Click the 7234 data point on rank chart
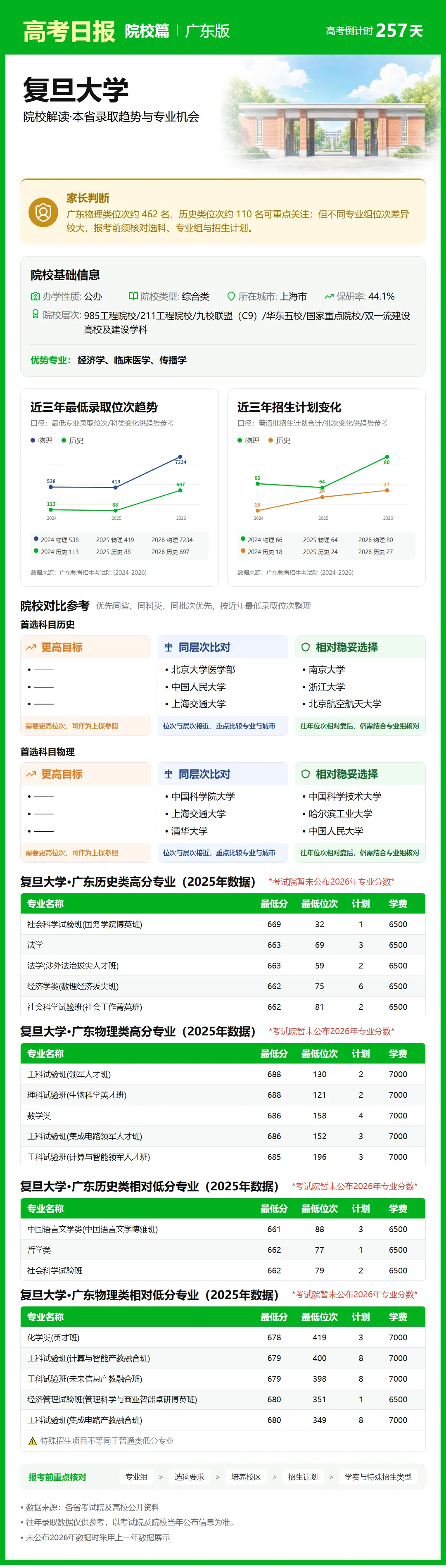 pyautogui.click(x=180, y=457)
